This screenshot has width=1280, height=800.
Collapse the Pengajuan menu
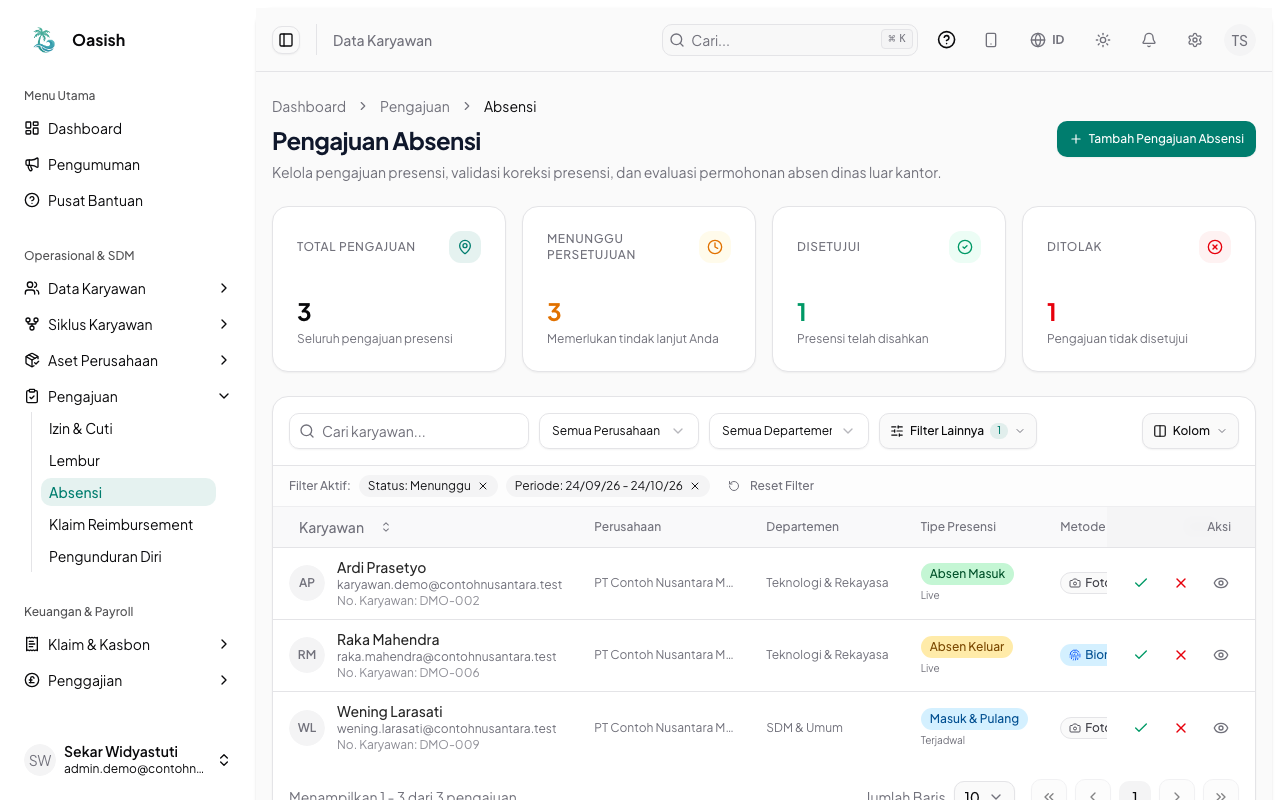click(128, 397)
